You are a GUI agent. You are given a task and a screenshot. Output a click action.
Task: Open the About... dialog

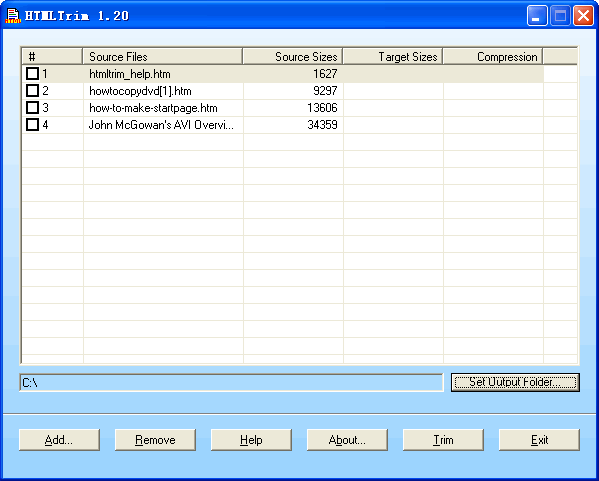point(347,440)
